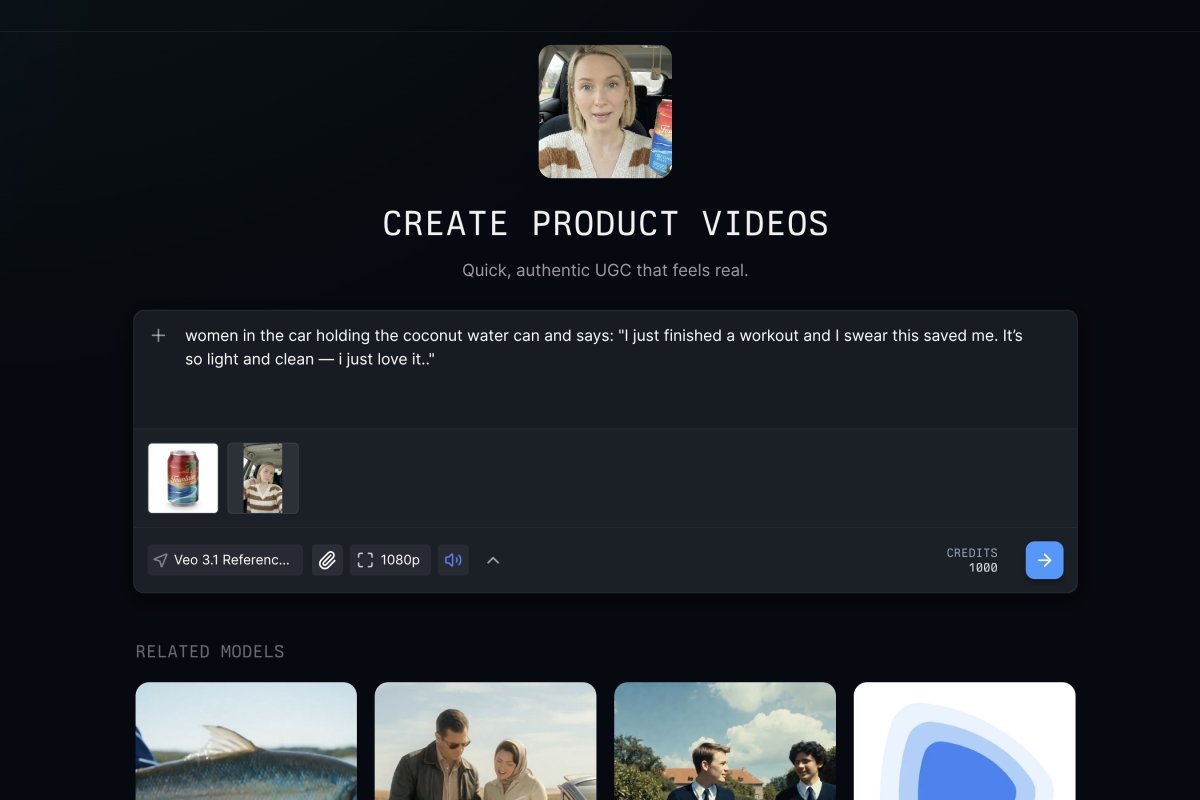Screen dimensions: 1200x800
Task: Open the Veo 3.1 Reference model dropdown
Action: tap(225, 560)
